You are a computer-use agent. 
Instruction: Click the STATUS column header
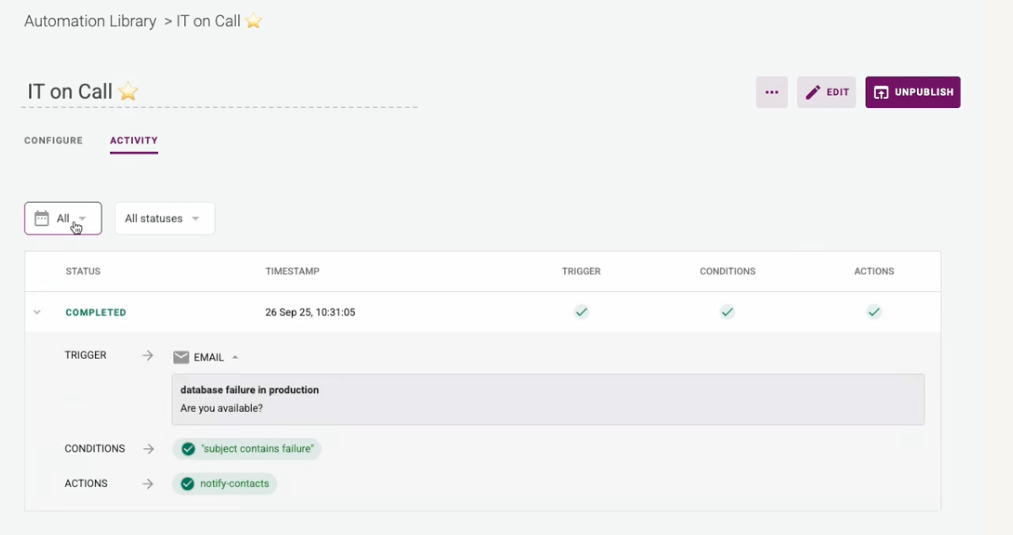[83, 271]
